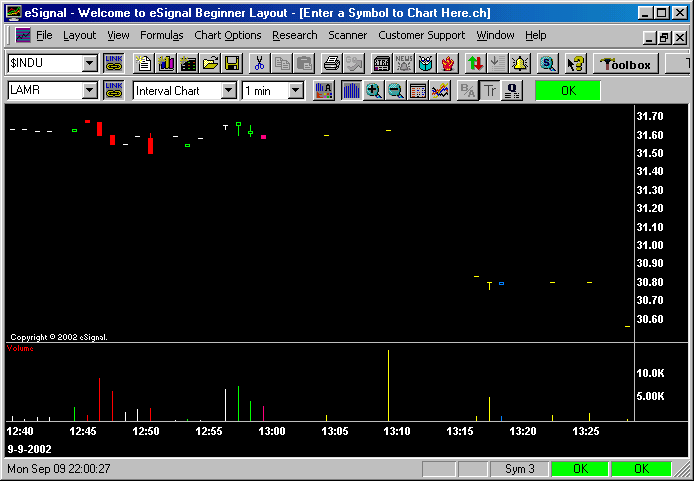Screen dimensions: 694x481
Task: Print using the printer icon
Action: 332,64
